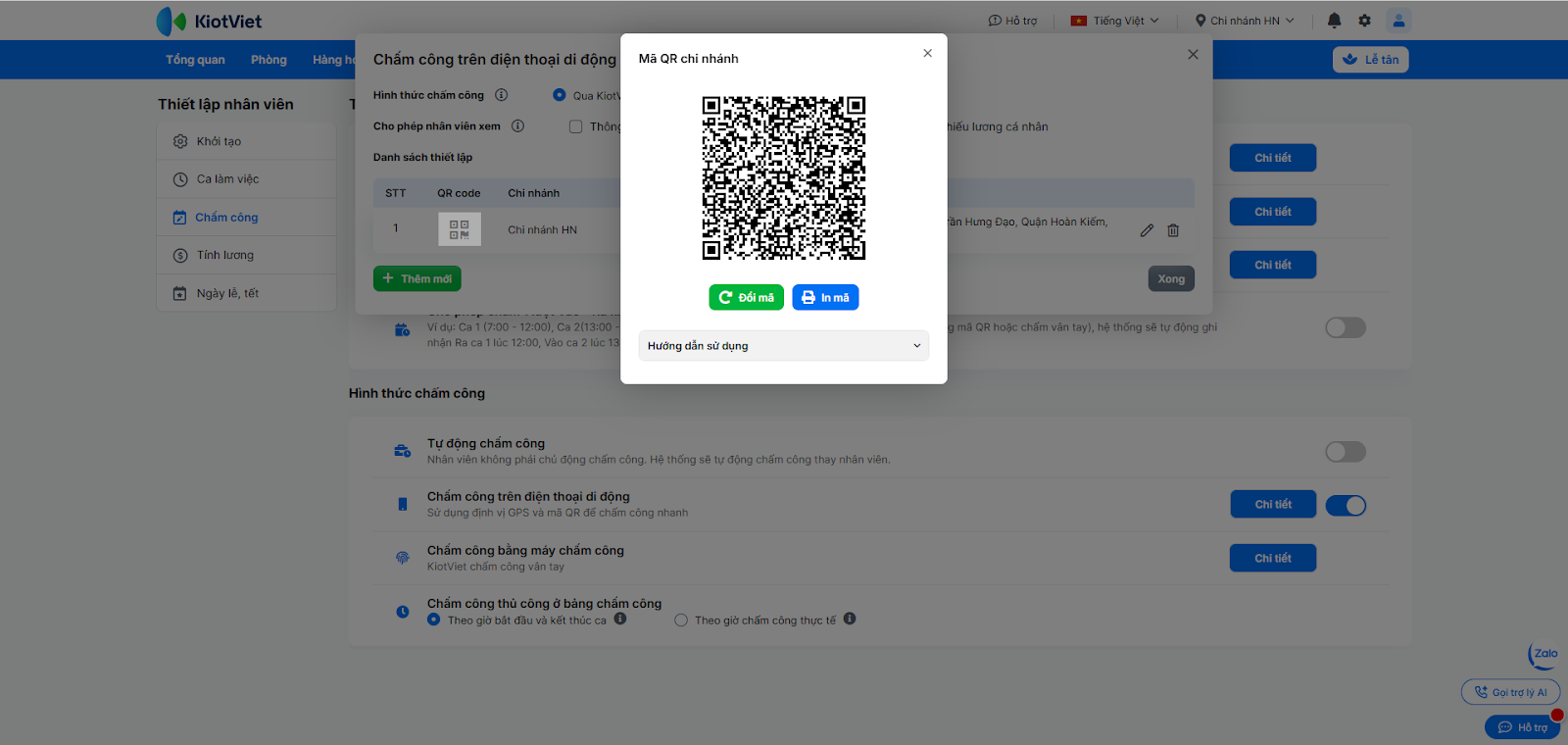Viewport: 1568px width, 745px height.
Task: Click the STT column header
Action: tap(395, 193)
